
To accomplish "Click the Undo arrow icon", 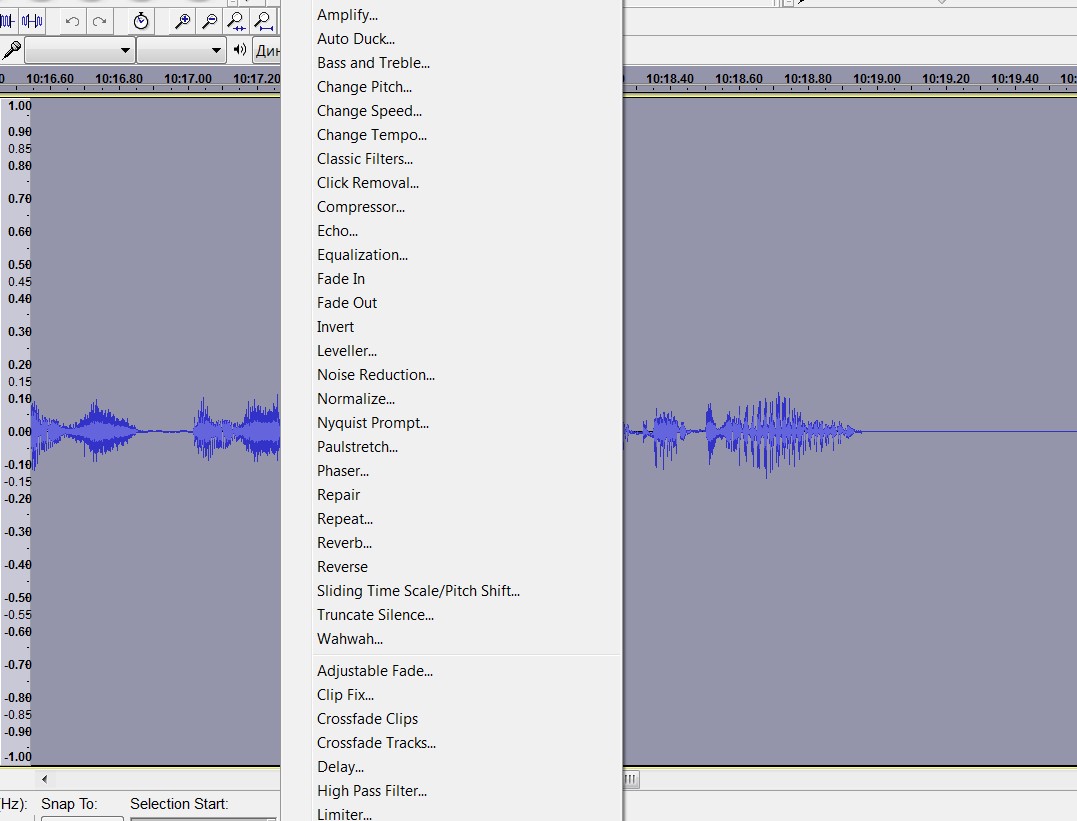I will pyautogui.click(x=72, y=21).
